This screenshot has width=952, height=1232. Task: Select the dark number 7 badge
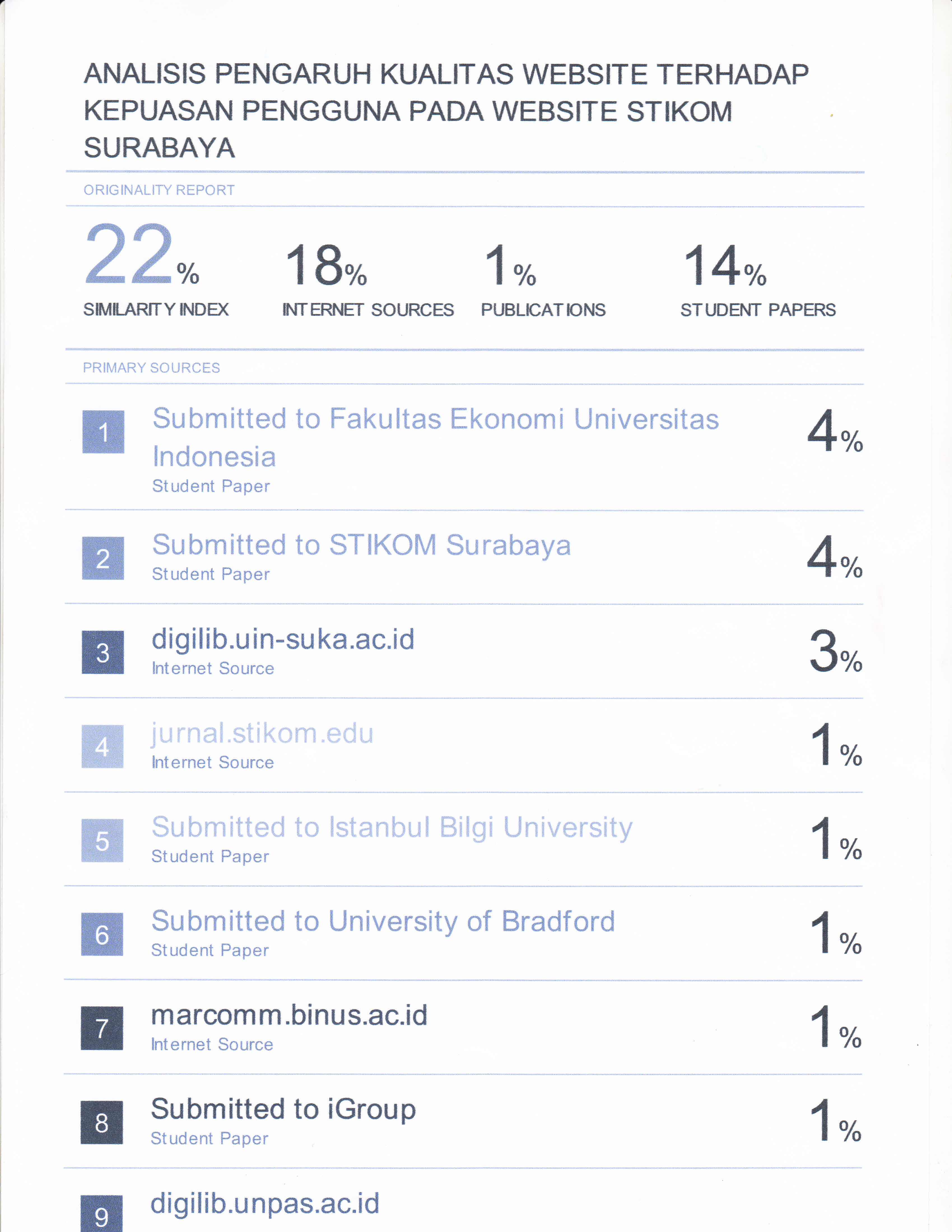click(x=101, y=1028)
